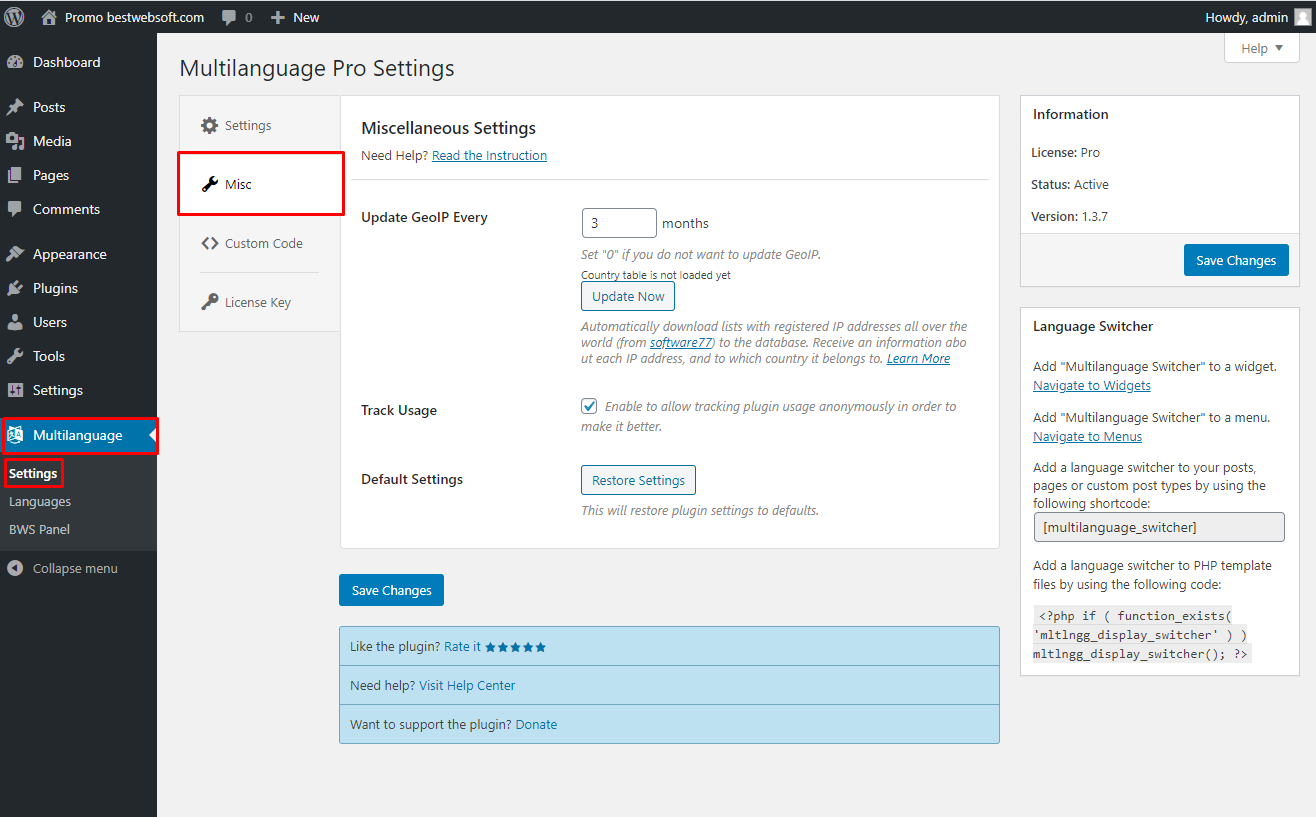The width and height of the screenshot is (1316, 817).
Task: Toggle the Track Usage checkbox
Action: click(x=589, y=406)
